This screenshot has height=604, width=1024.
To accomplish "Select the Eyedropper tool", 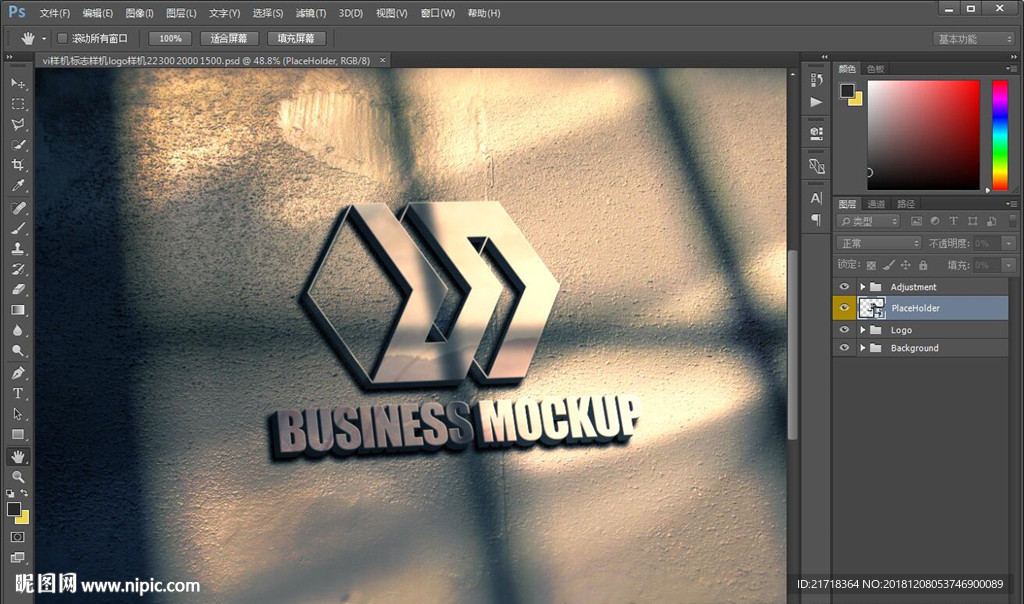I will [18, 185].
